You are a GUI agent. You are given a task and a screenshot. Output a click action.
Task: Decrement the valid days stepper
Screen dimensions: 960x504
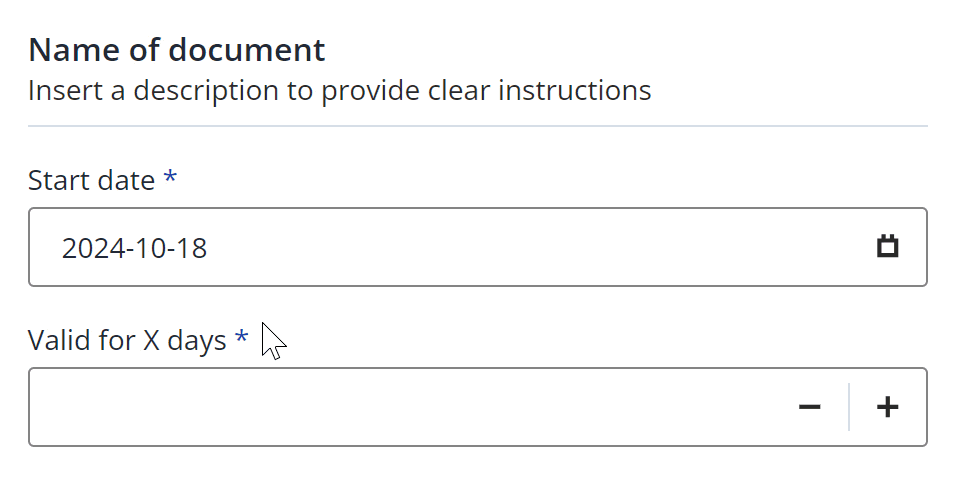pos(809,407)
